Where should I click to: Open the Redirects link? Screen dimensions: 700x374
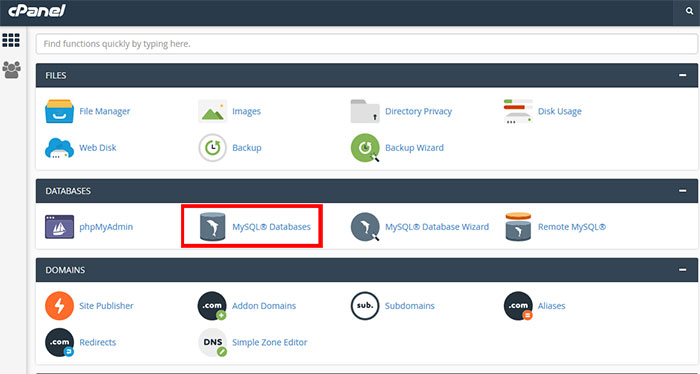tap(98, 342)
